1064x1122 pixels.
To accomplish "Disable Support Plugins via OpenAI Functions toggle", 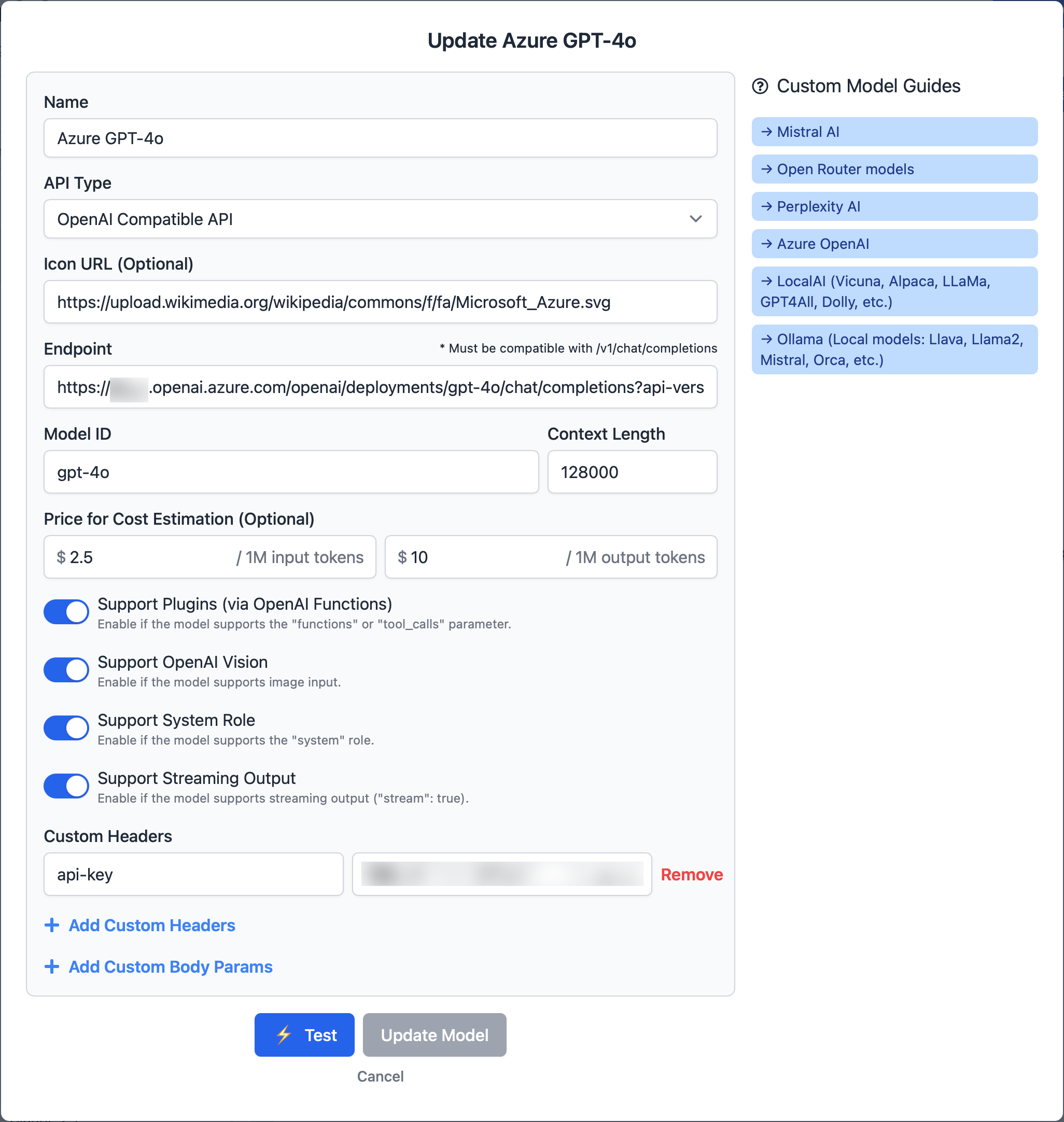I will click(66, 612).
